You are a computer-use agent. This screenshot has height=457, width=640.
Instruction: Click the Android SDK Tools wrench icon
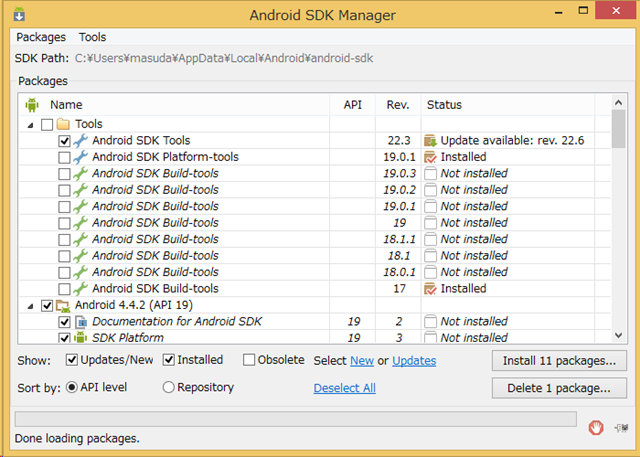coord(81,141)
